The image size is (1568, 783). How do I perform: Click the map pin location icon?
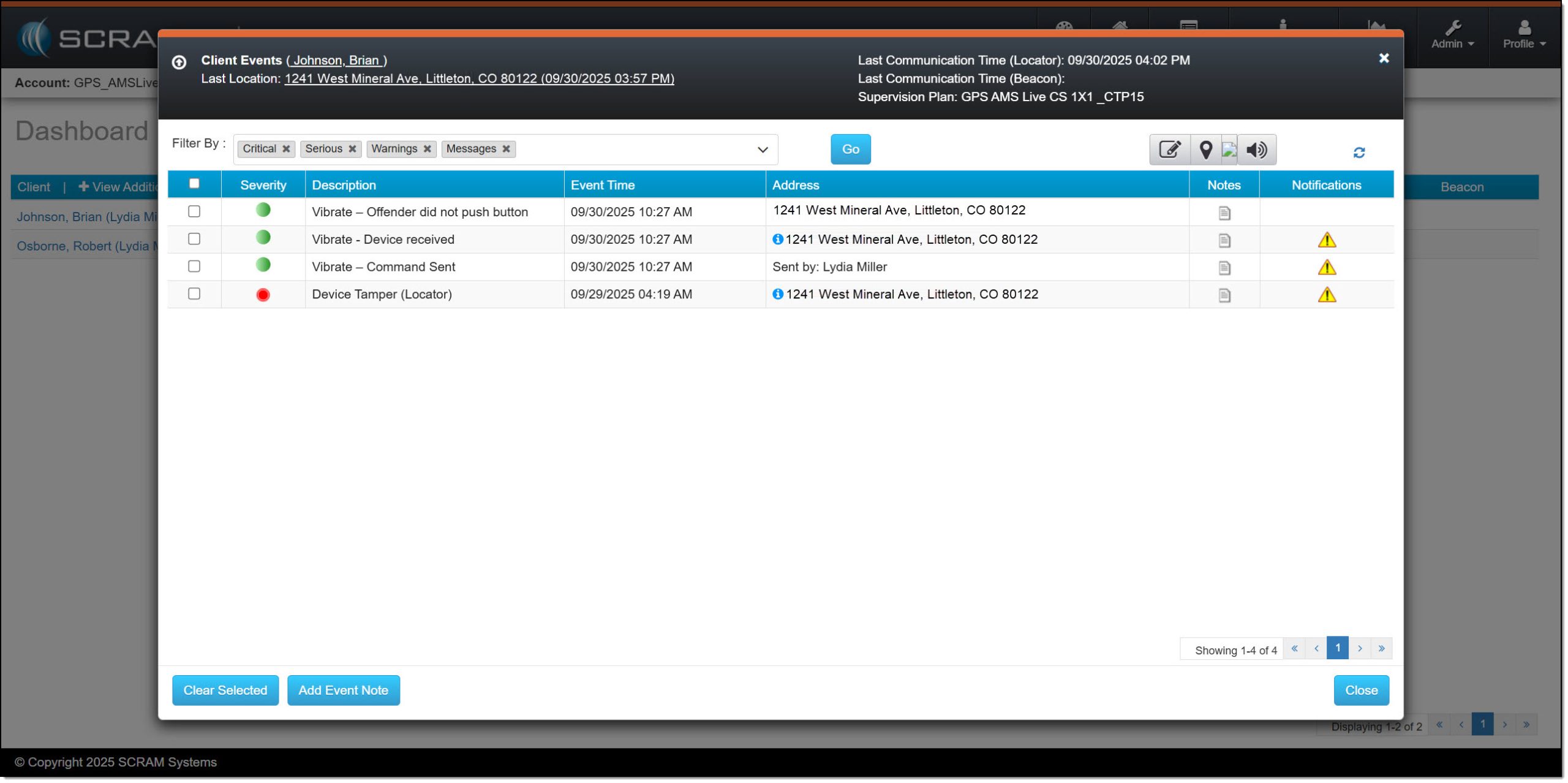click(x=1205, y=149)
